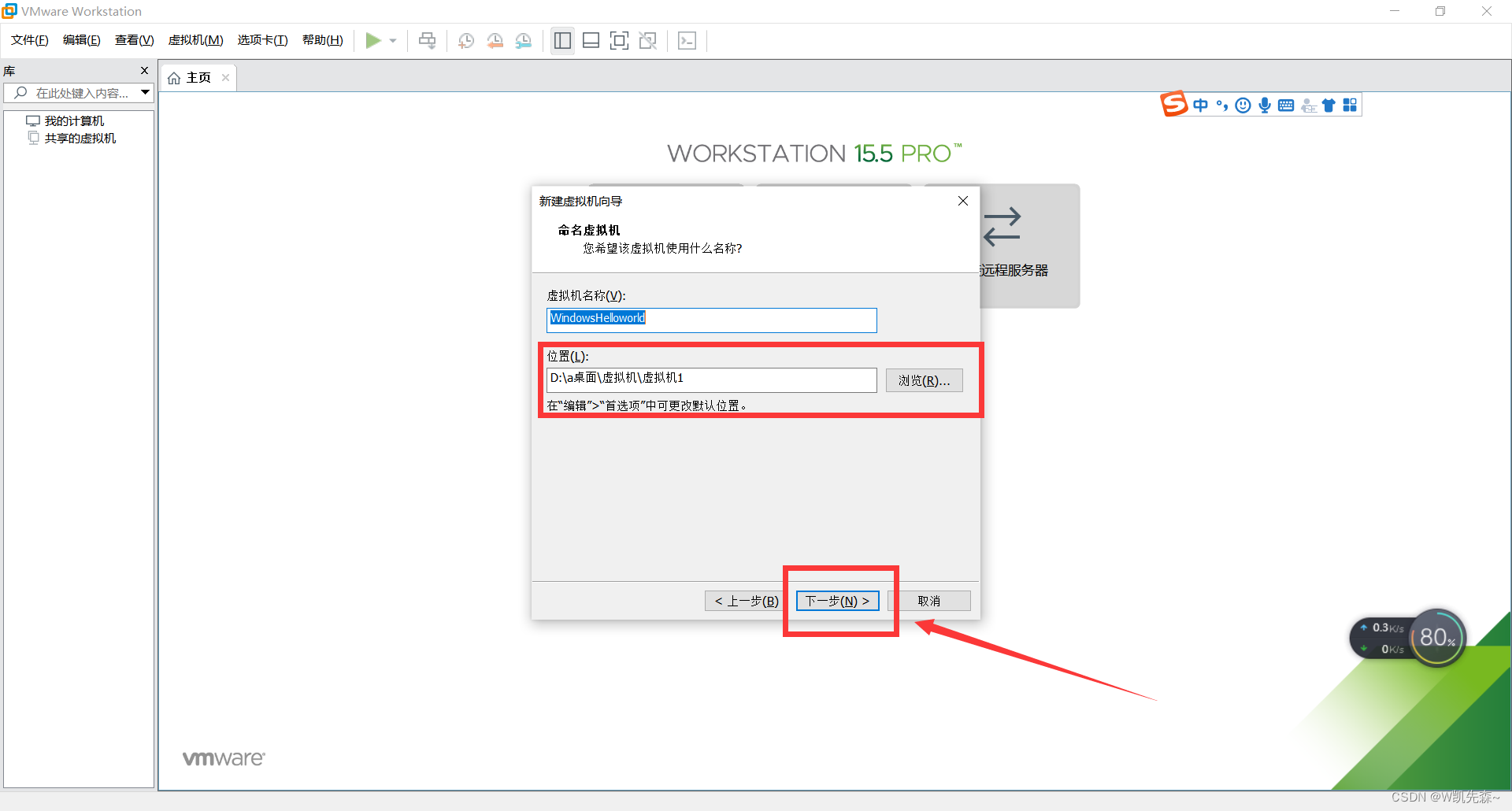Close the 新建虚拟机向导 dialog
Viewport: 1512px width, 811px height.
tap(963, 202)
